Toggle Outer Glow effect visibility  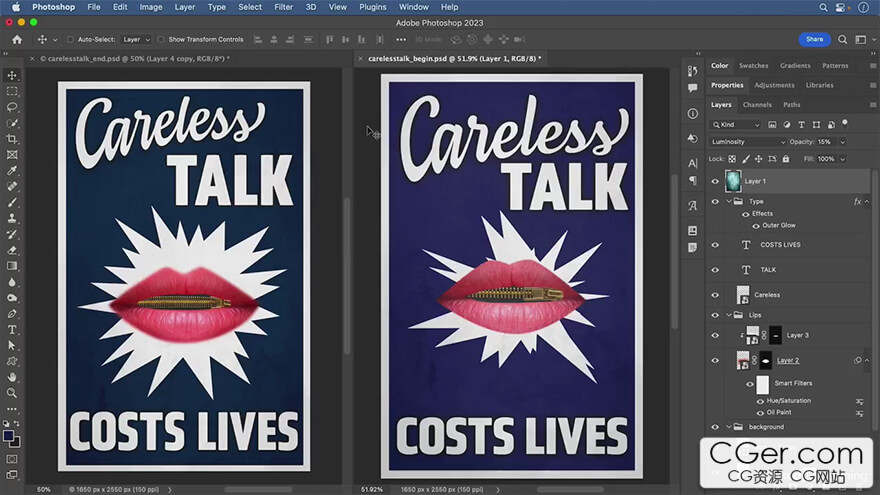coord(756,226)
